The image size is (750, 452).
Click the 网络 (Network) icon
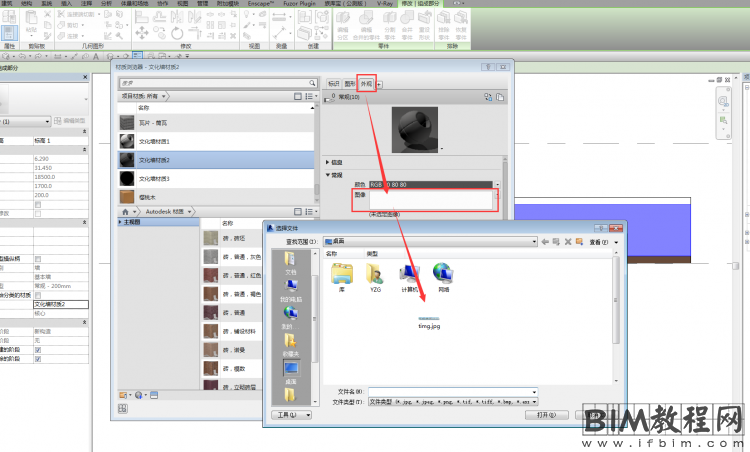(x=442, y=274)
